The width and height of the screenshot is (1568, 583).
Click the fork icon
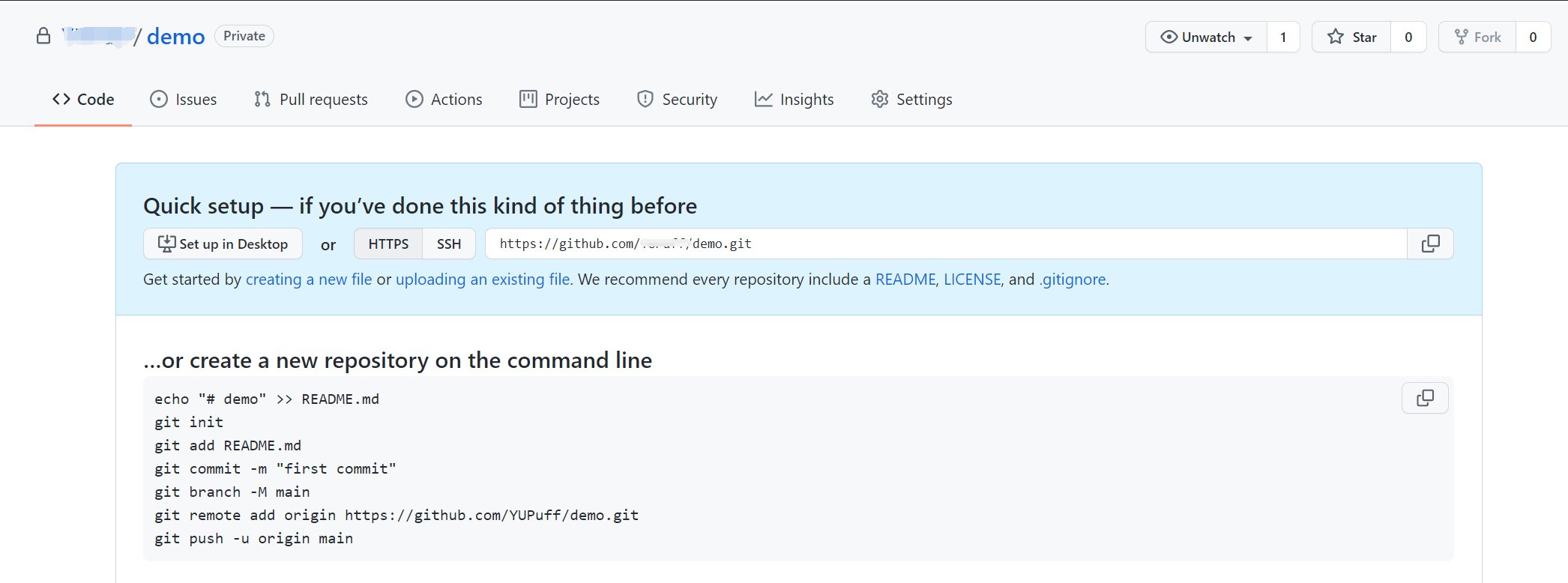tap(1461, 37)
